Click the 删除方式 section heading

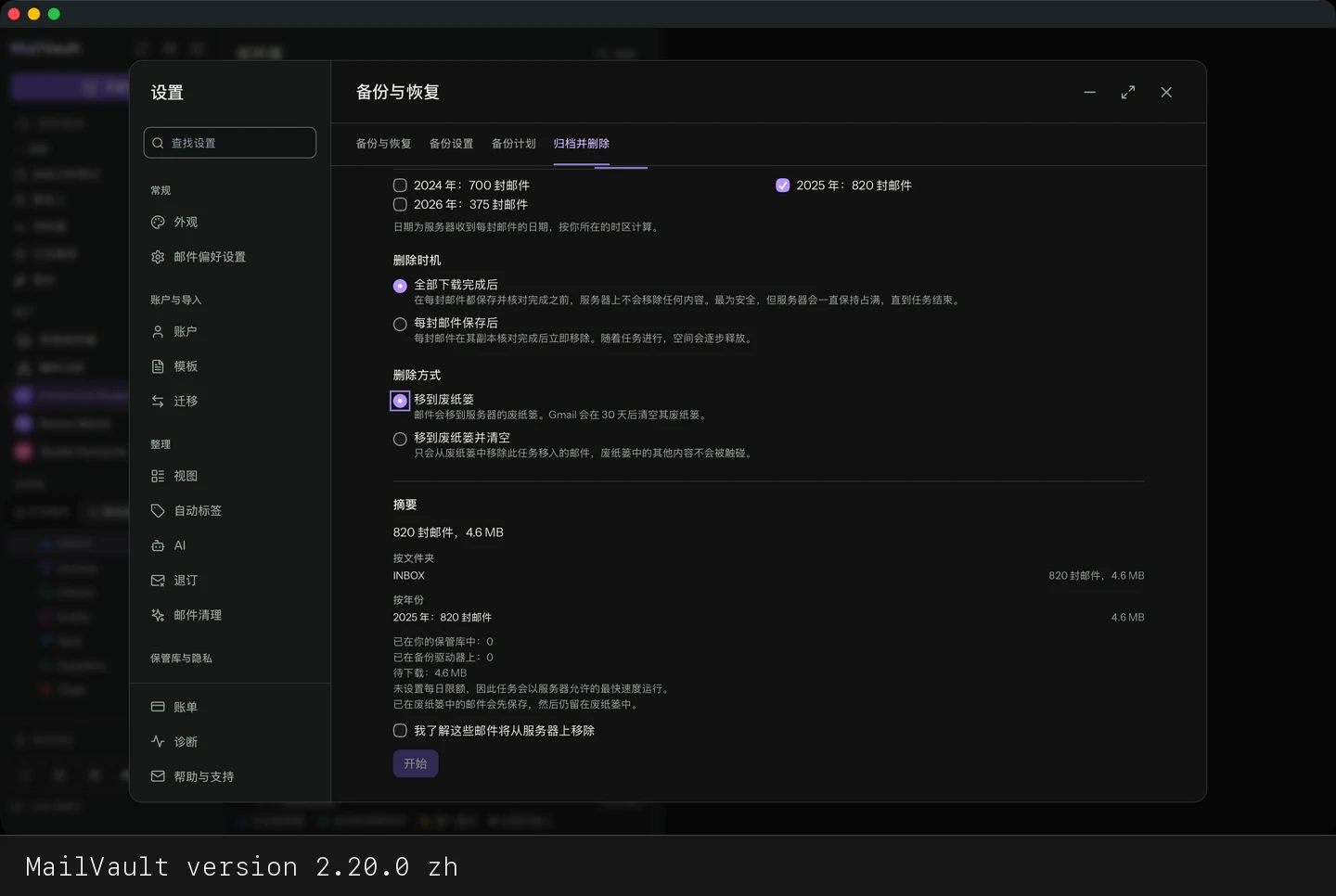[417, 376]
